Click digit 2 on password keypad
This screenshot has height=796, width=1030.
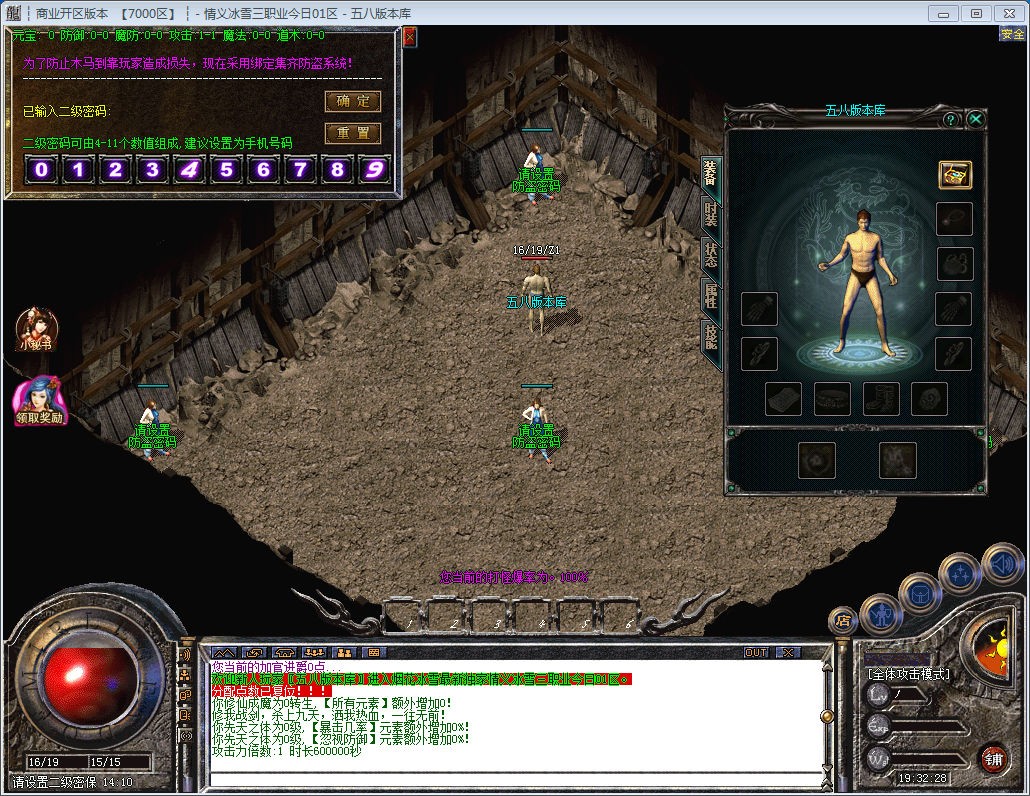point(115,169)
